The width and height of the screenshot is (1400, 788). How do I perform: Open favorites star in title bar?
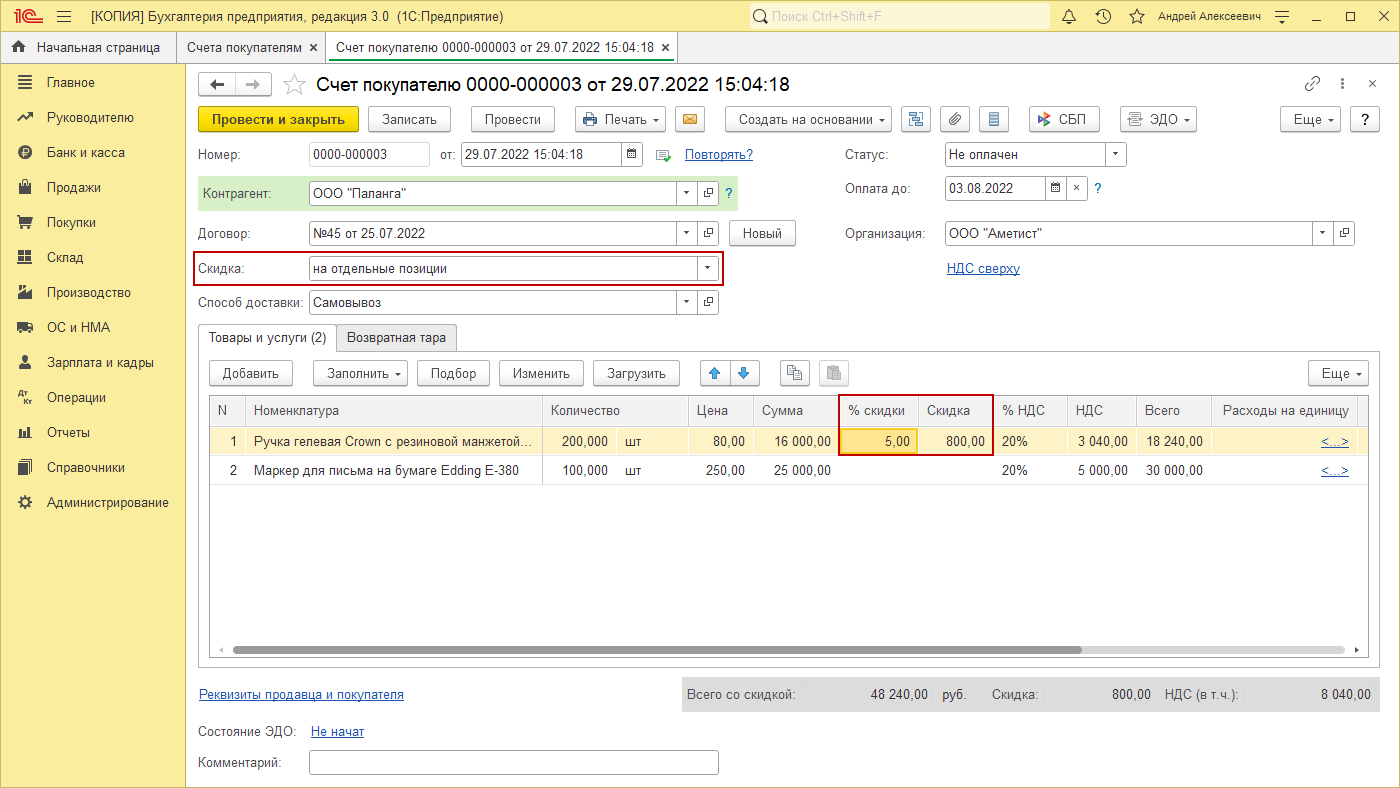click(x=1136, y=17)
